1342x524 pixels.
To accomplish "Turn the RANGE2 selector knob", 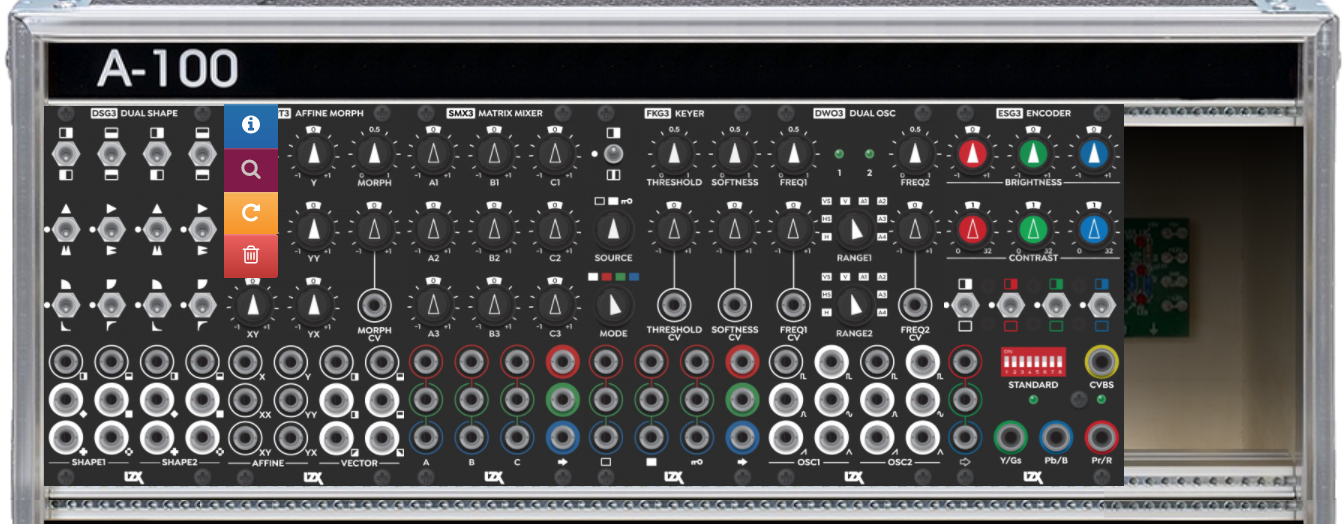I will click(x=854, y=305).
